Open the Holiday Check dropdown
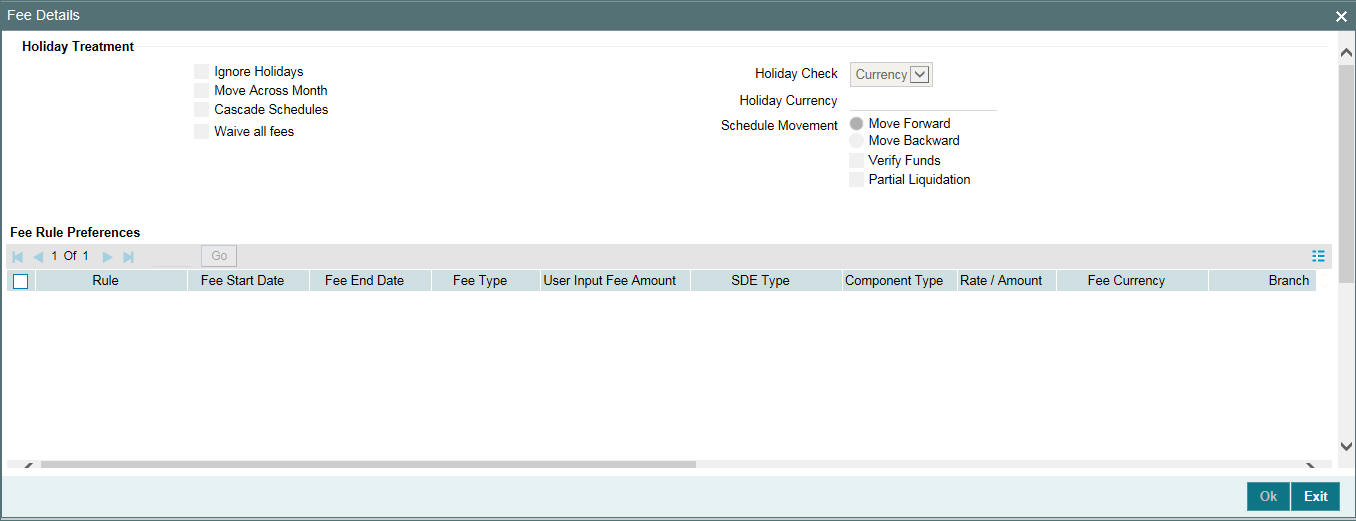Screen dimensions: 1356x521 coord(891,75)
